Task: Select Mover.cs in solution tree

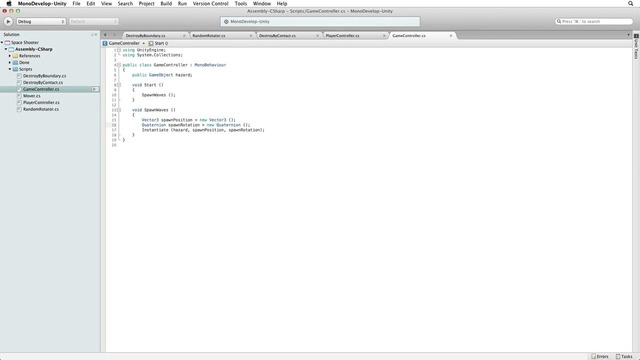Action: coord(31,96)
